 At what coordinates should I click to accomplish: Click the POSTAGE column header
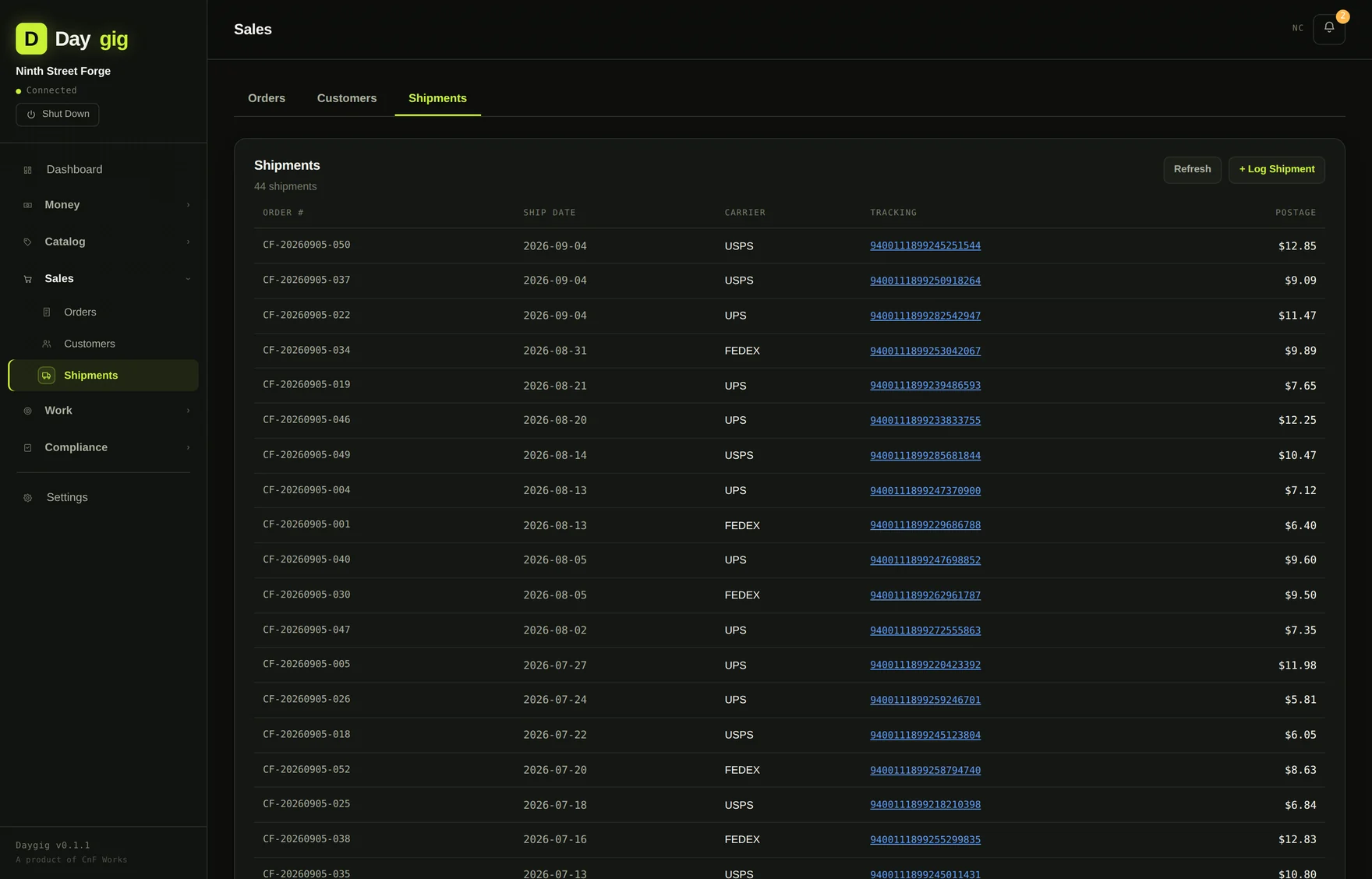(x=1296, y=213)
